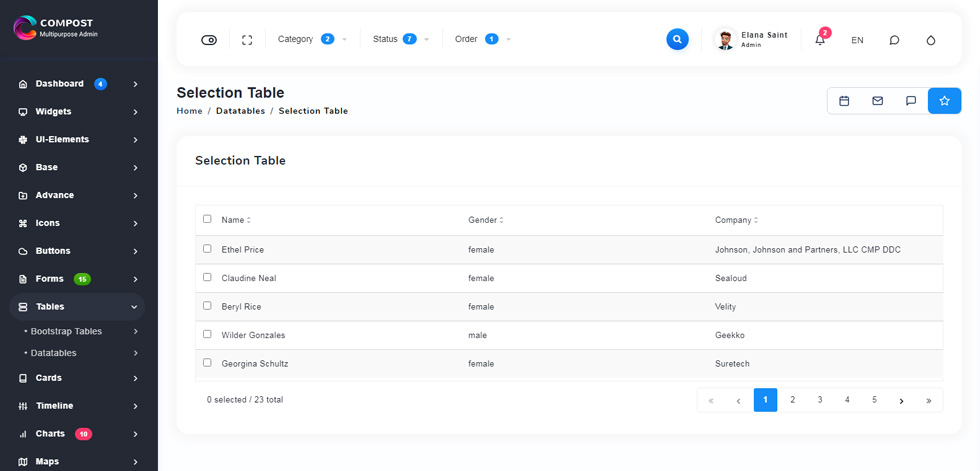Click the Charts bar icon

23,434
